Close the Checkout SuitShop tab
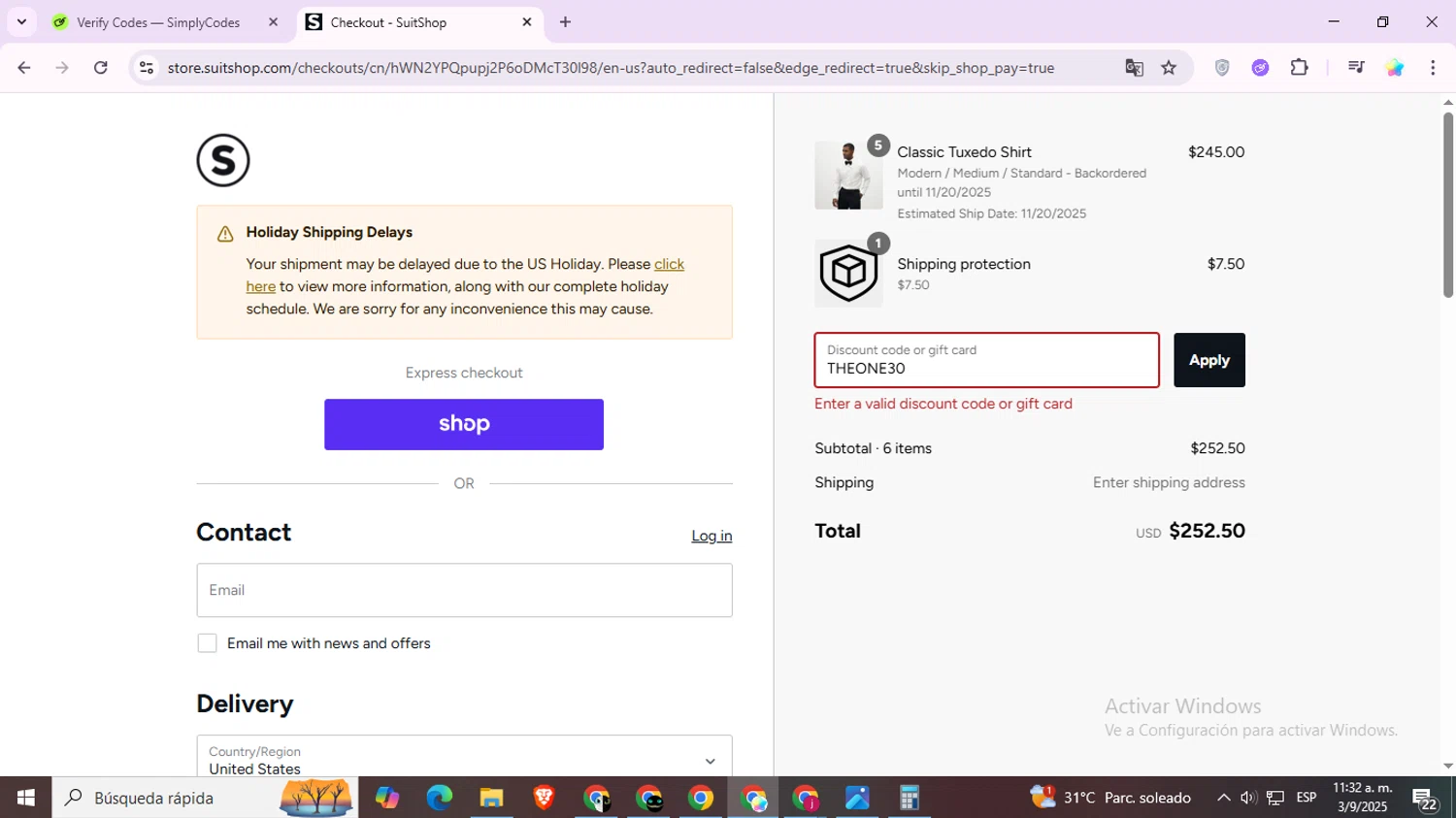The width and height of the screenshot is (1456, 818). [527, 22]
